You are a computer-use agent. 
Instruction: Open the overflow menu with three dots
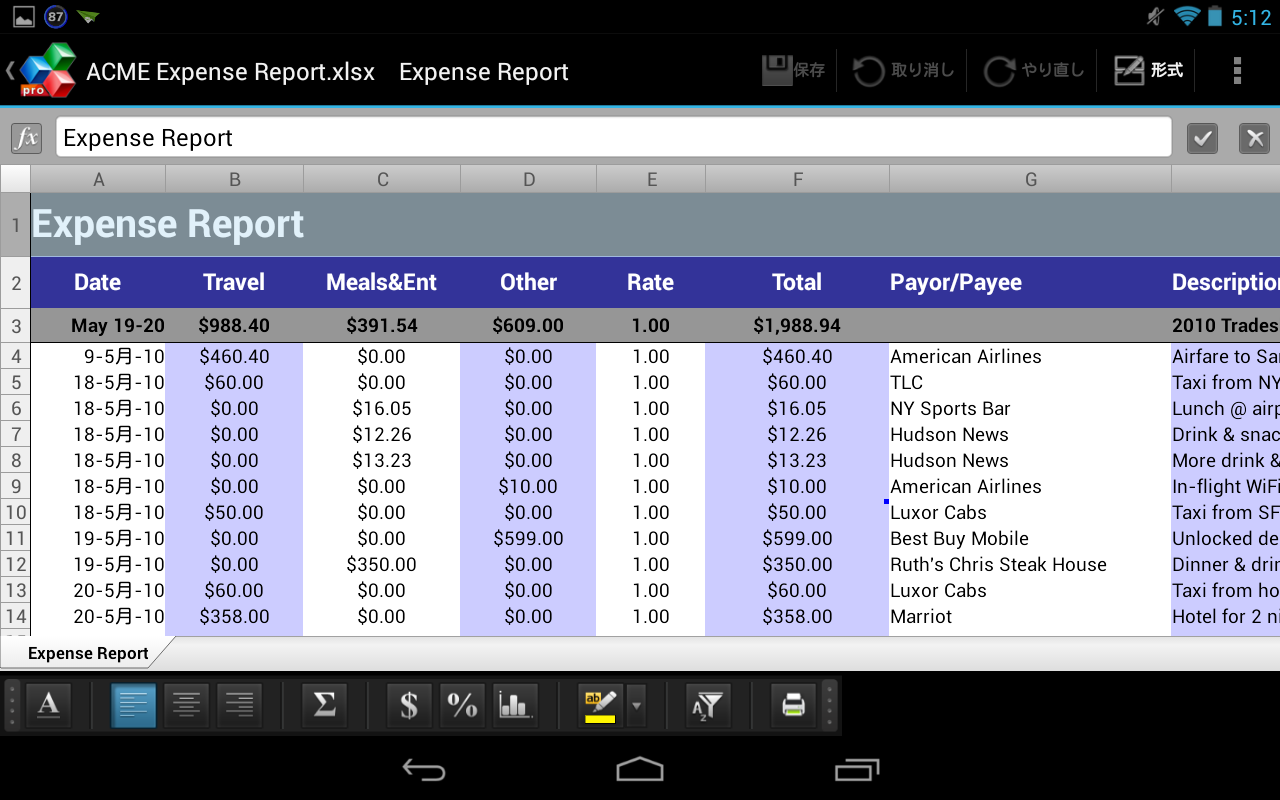click(1237, 71)
